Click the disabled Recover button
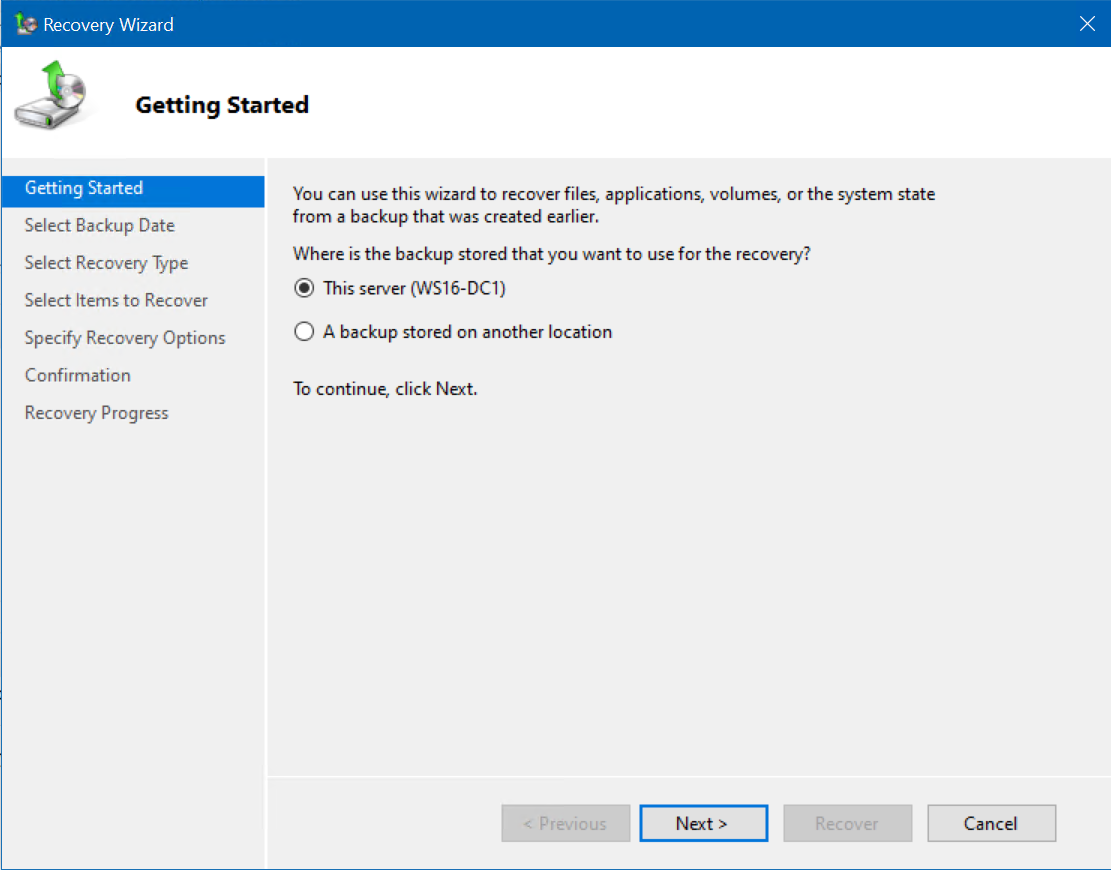Image resolution: width=1111 pixels, height=870 pixels. 847,823
